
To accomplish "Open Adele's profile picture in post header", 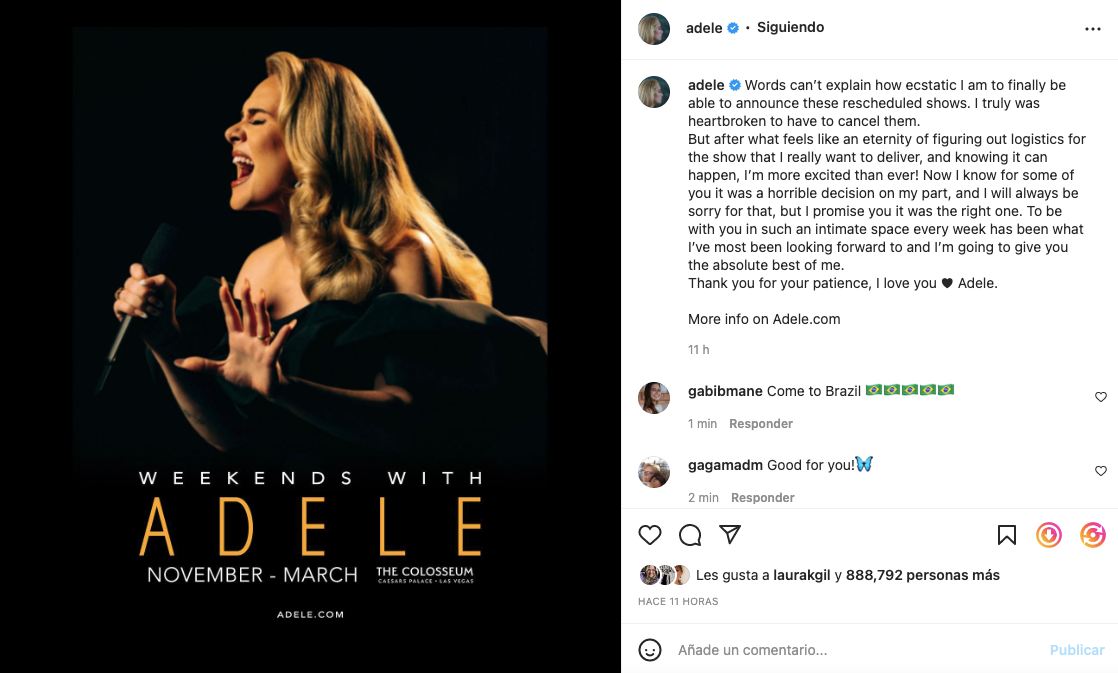I will 654,29.
